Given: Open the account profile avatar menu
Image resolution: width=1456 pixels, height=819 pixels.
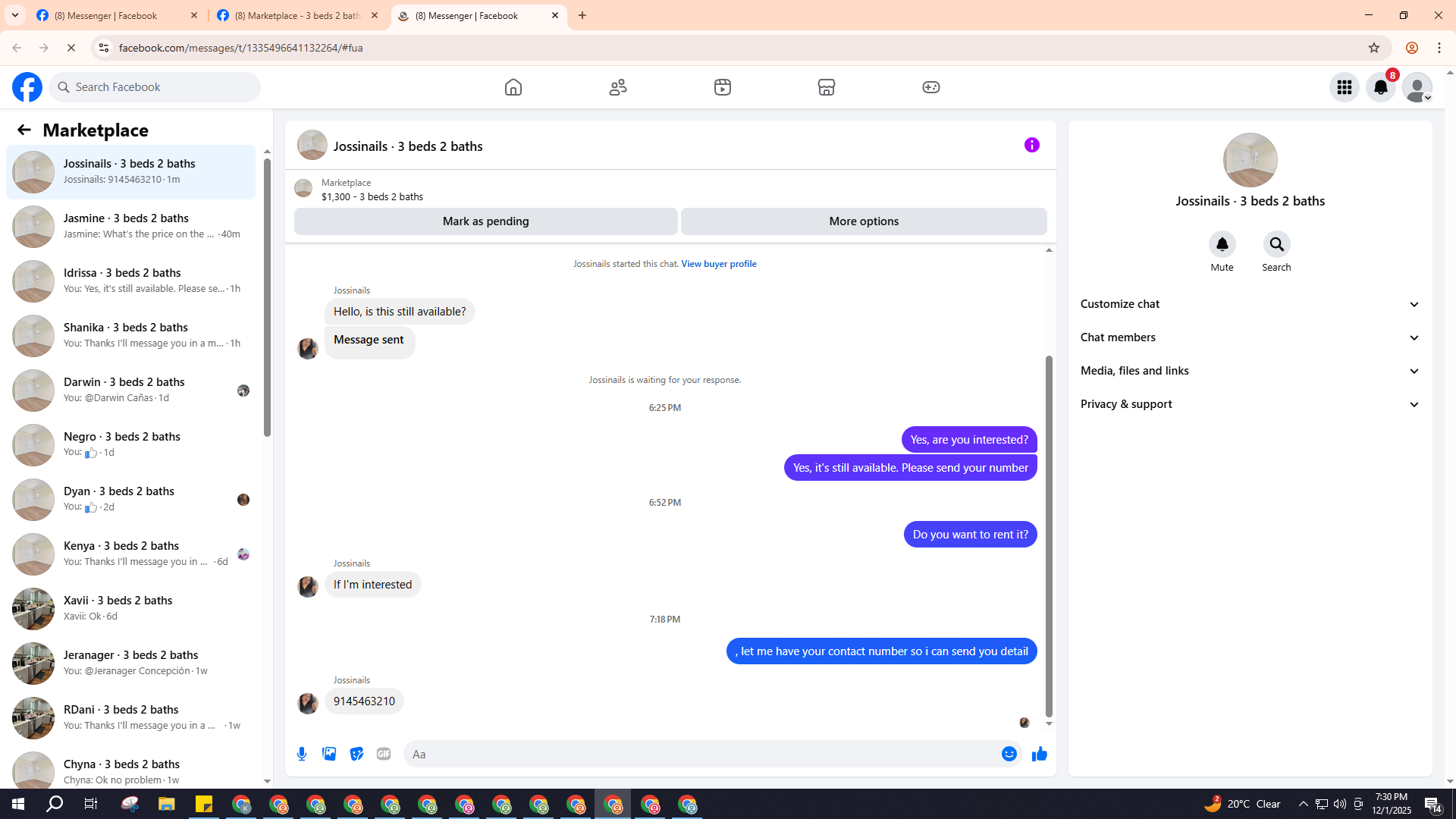Looking at the screenshot, I should pyautogui.click(x=1417, y=87).
